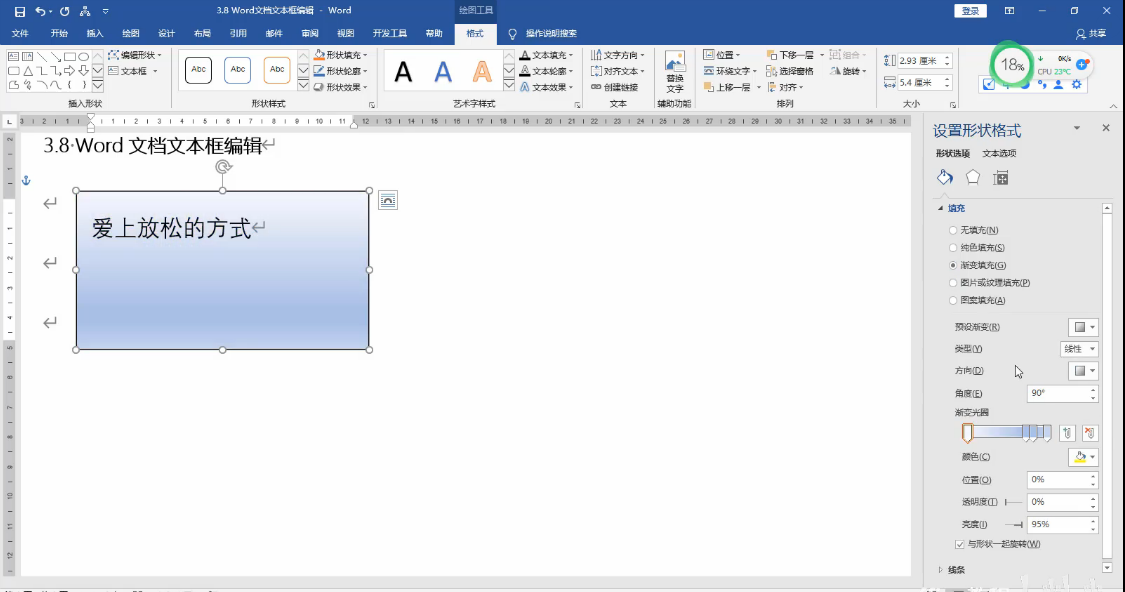The width and height of the screenshot is (1125, 592).
Task: Click the 替换文字 alt text icon
Action: (x=674, y=72)
